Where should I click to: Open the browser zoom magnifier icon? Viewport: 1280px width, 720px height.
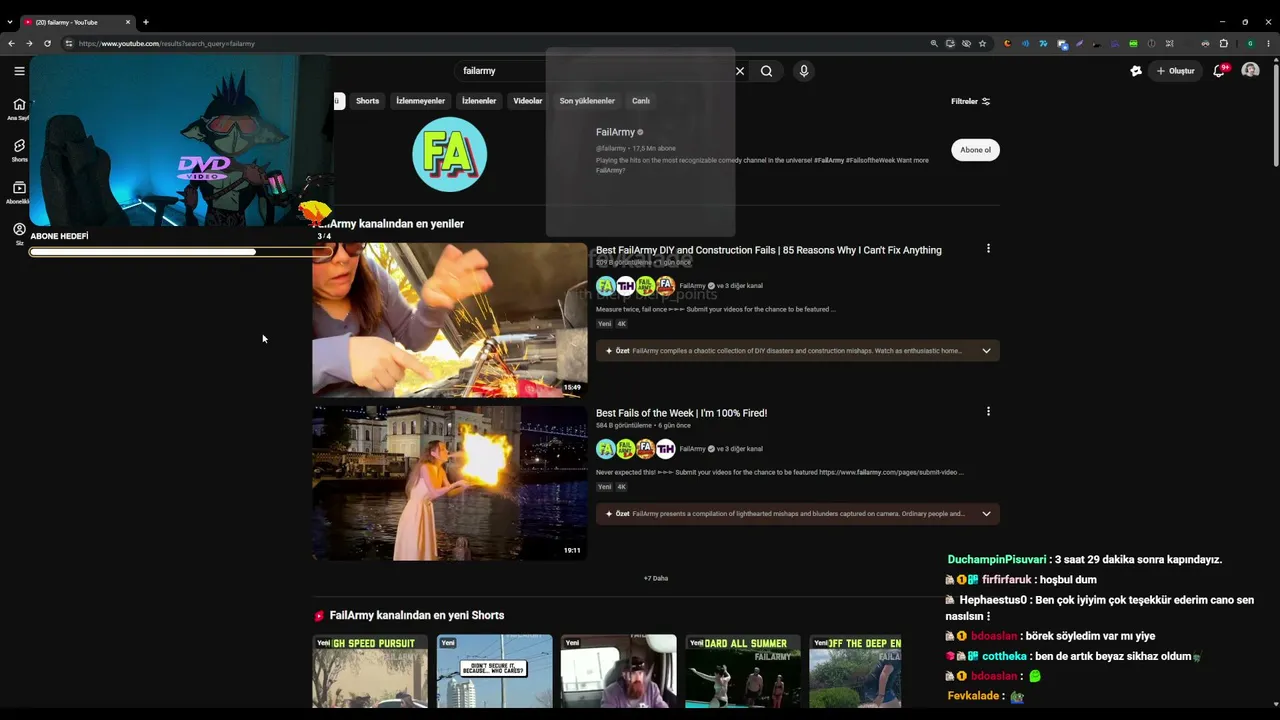pos(934,43)
